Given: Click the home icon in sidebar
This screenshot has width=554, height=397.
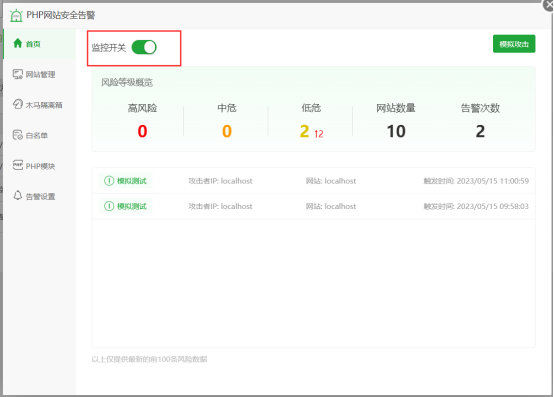Looking at the screenshot, I should 18,43.
